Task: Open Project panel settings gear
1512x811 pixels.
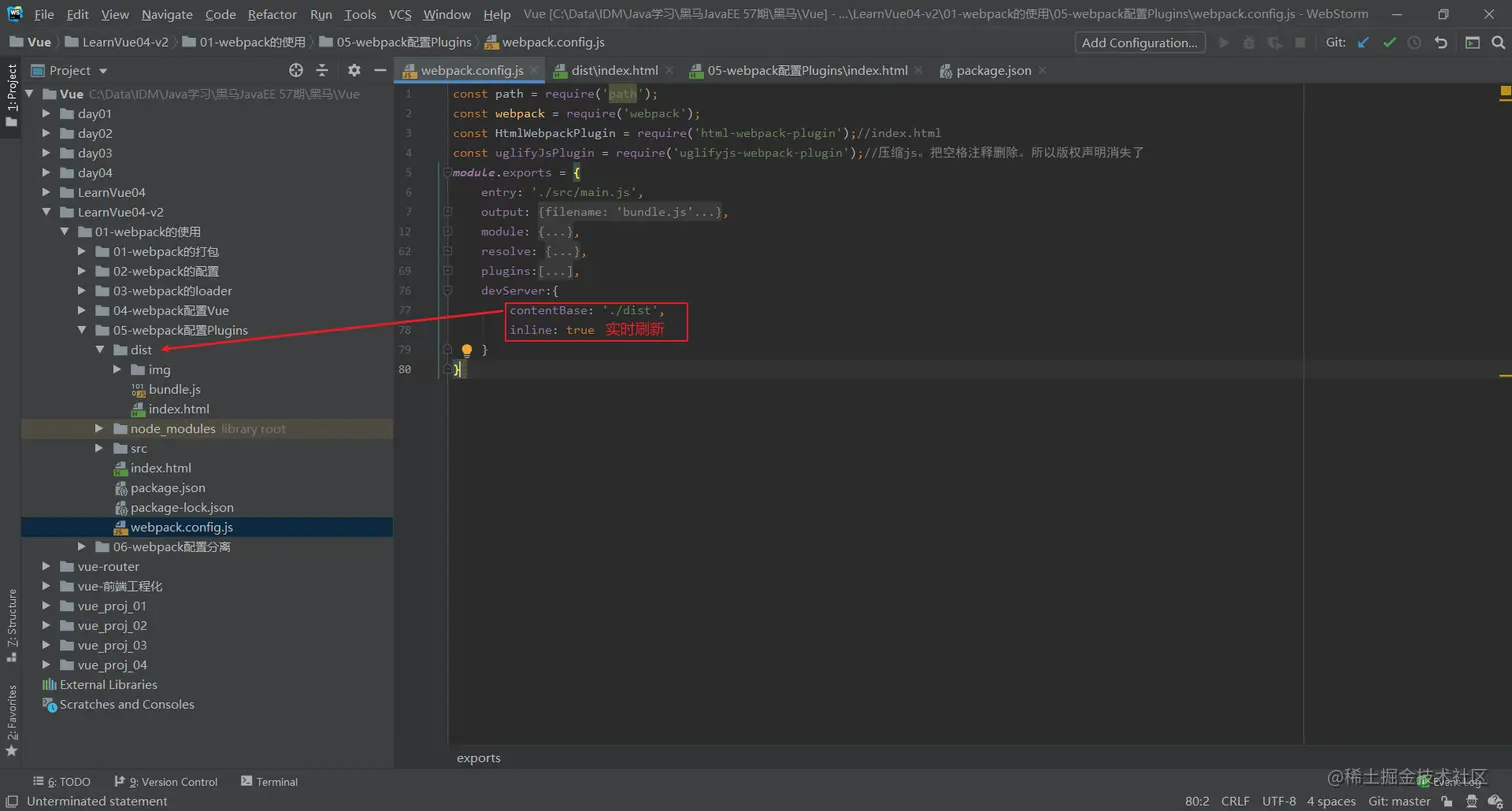Action: pyautogui.click(x=354, y=70)
